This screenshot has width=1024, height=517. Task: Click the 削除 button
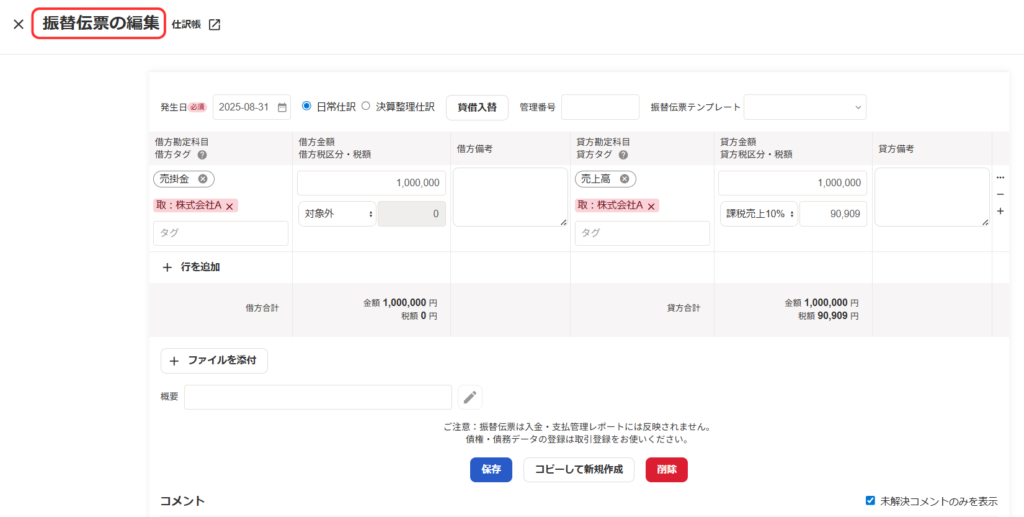pos(666,470)
